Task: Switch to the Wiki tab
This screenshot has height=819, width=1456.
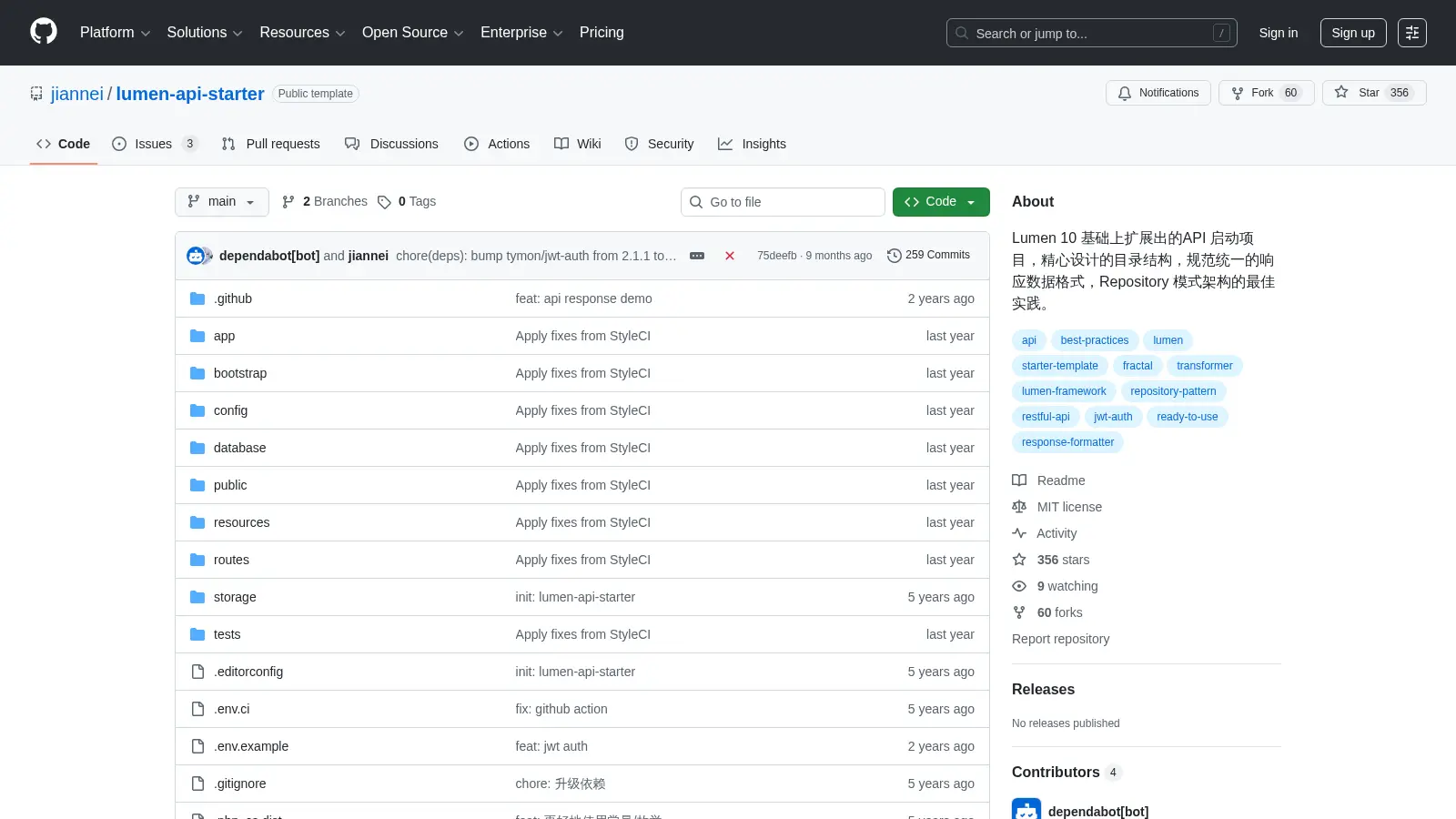Action: tap(578, 144)
